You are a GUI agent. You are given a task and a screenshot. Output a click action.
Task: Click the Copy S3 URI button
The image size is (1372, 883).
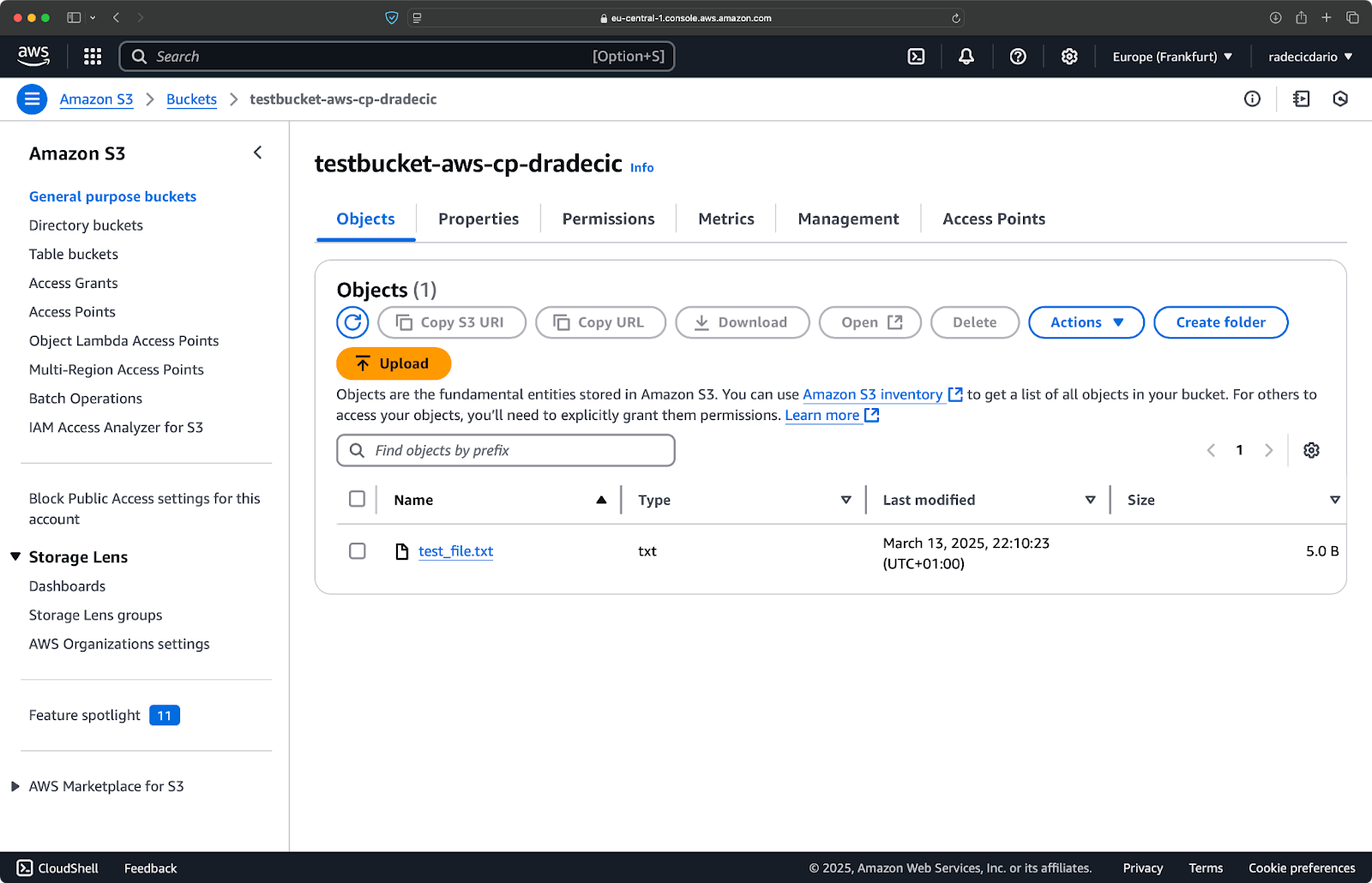tap(452, 322)
